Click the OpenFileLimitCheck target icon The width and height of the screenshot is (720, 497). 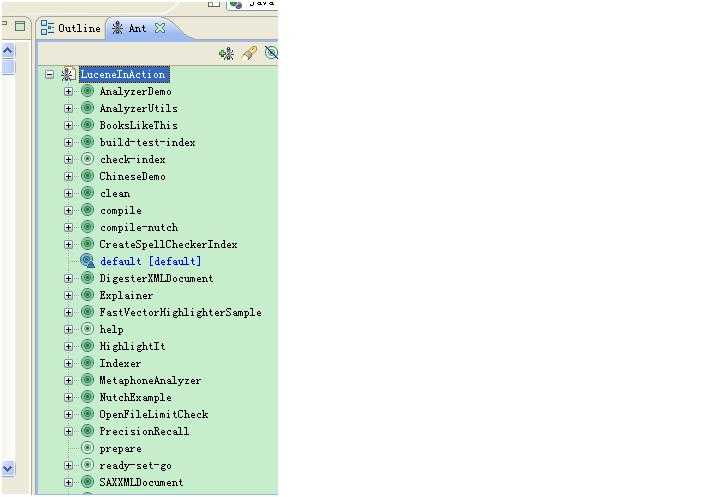click(x=87, y=414)
